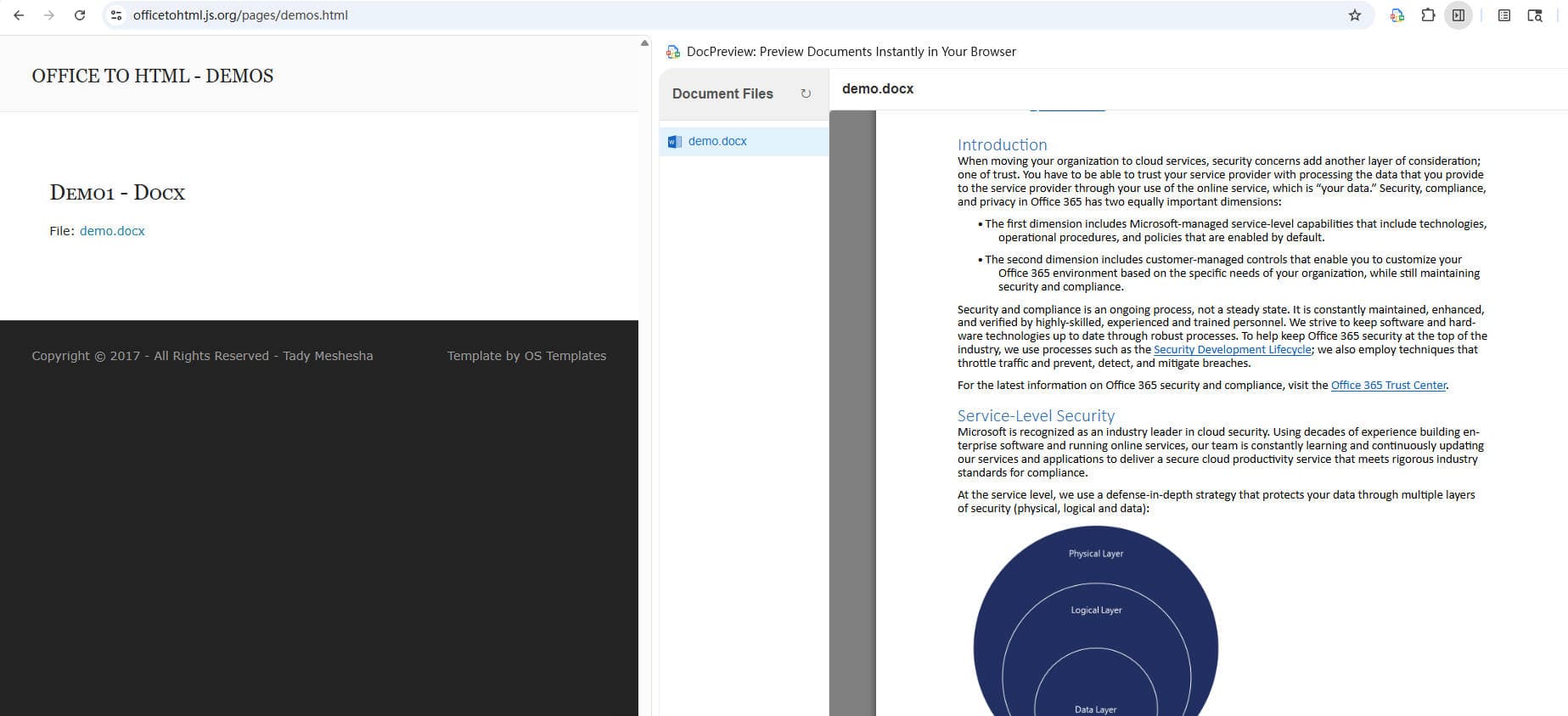
Task: Click the Copyright 2017 Tady Meshesha text
Action: [202, 356]
